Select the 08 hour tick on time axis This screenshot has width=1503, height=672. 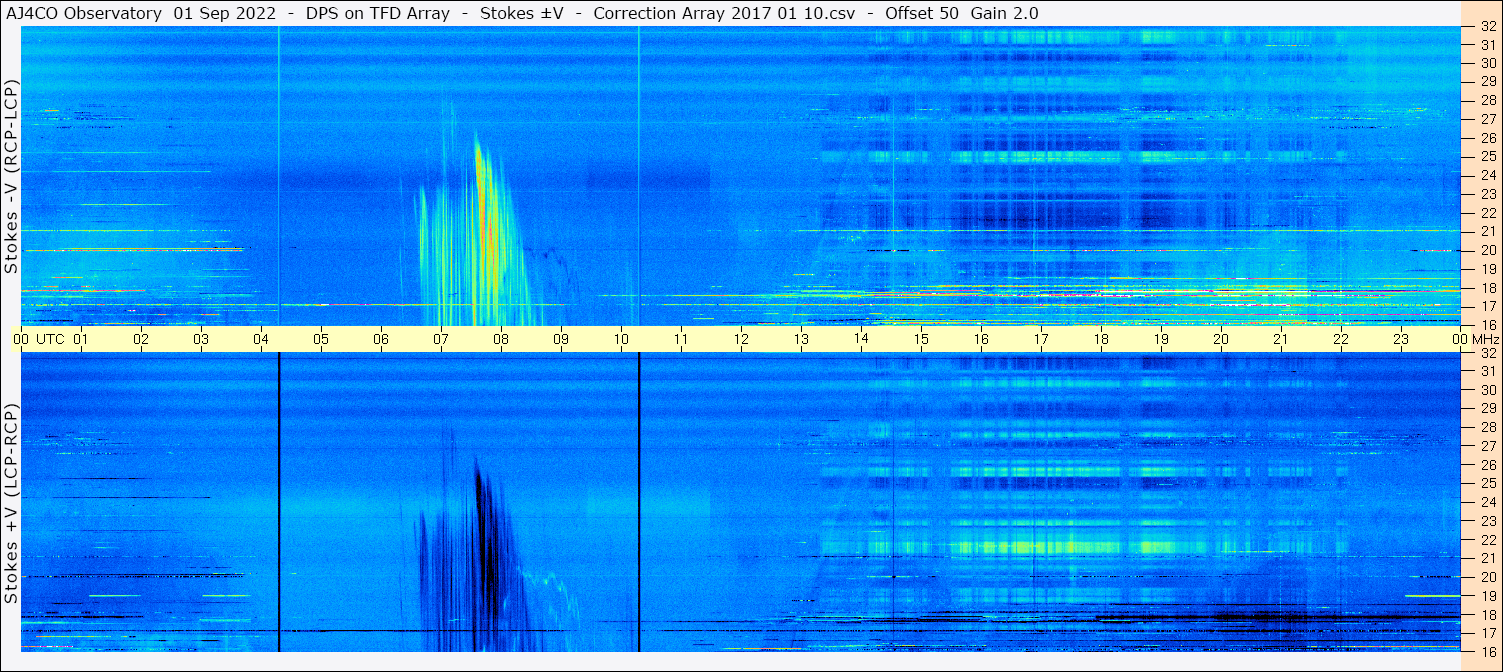click(501, 339)
